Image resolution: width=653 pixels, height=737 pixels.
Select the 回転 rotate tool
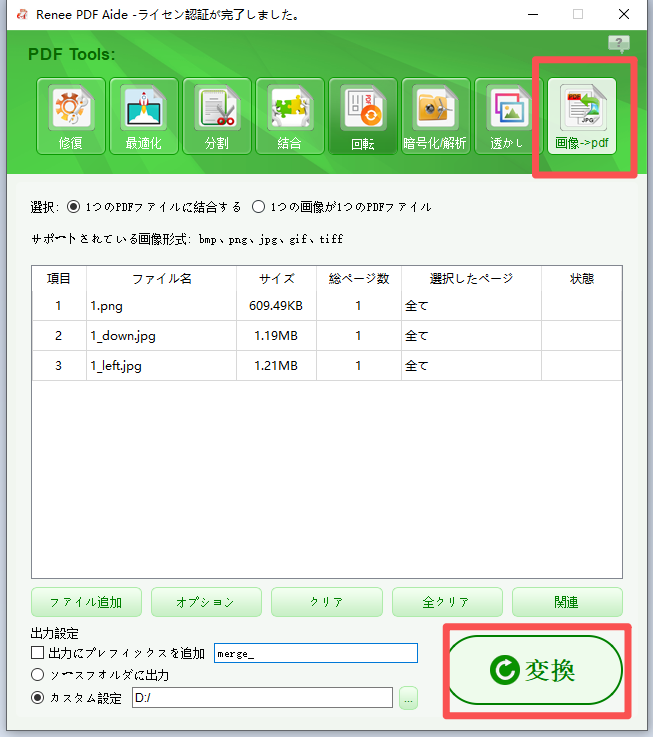tap(363, 116)
